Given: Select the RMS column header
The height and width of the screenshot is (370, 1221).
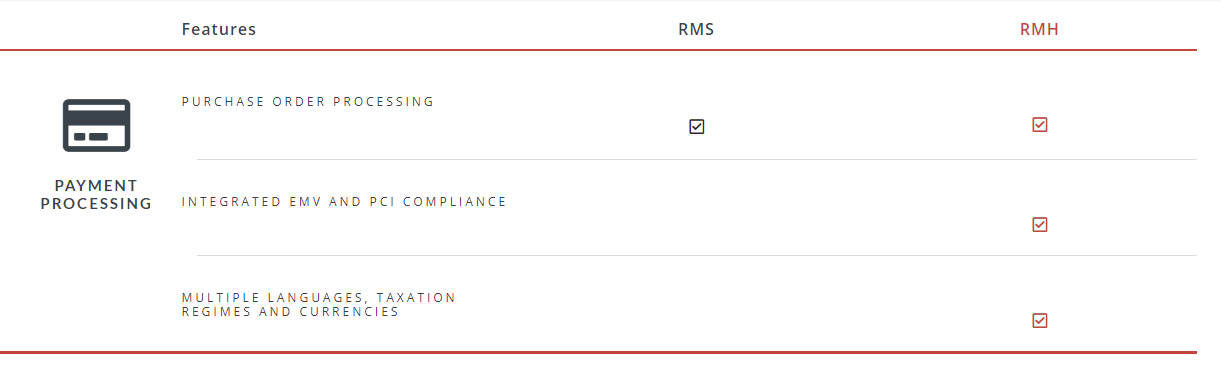Looking at the screenshot, I should [696, 29].
